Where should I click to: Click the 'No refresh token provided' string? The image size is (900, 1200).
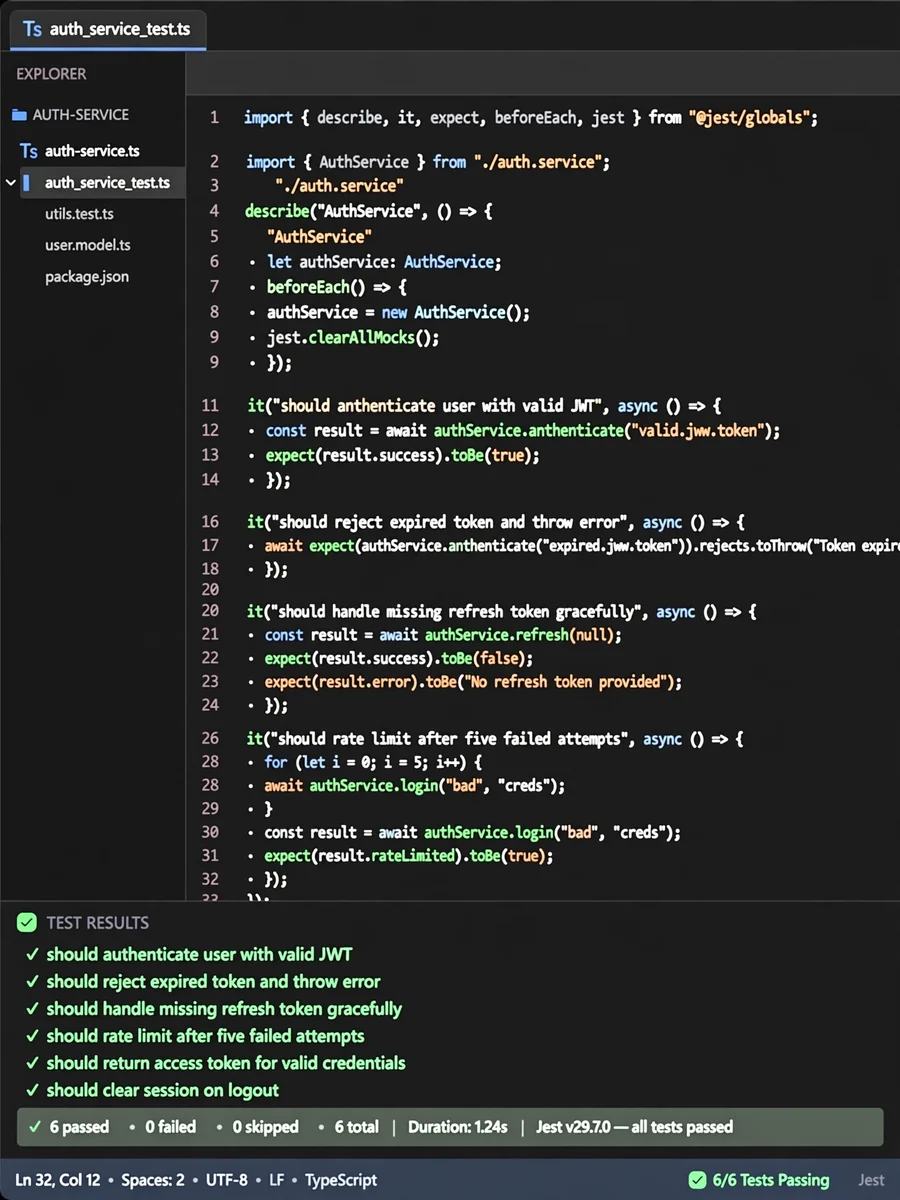point(567,682)
